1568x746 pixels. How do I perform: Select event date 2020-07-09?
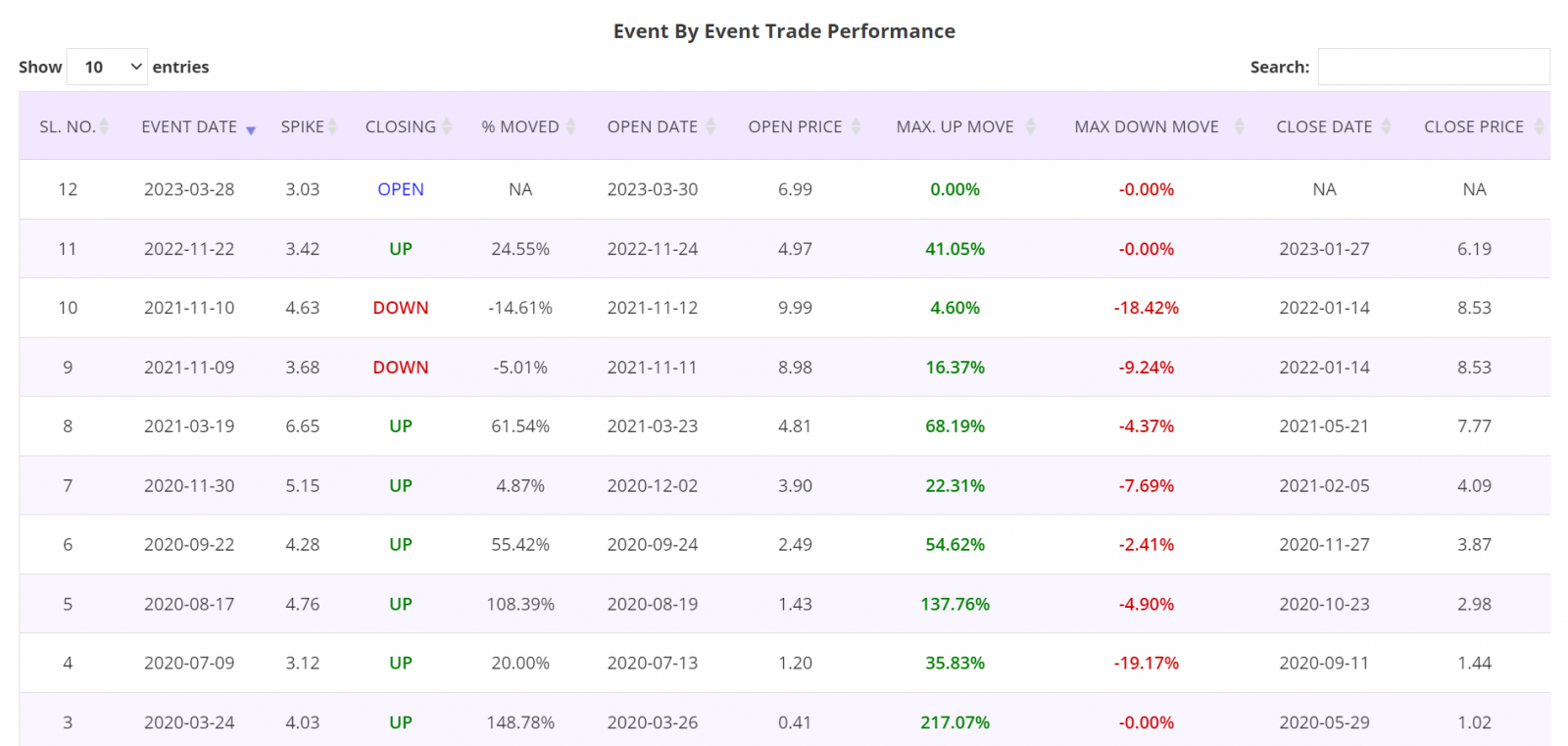pyautogui.click(x=189, y=664)
